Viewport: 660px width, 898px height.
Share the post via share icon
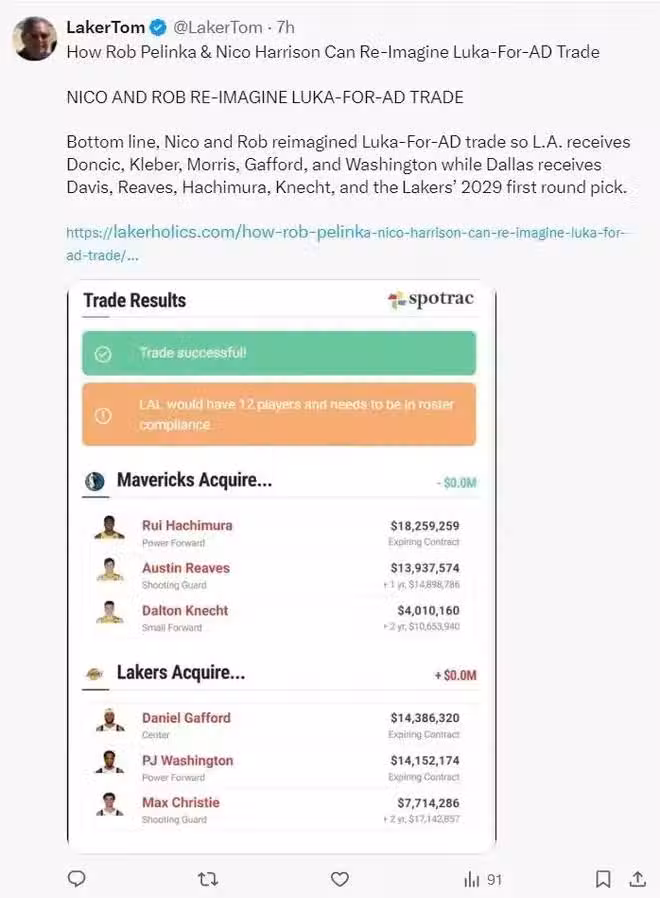point(637,879)
